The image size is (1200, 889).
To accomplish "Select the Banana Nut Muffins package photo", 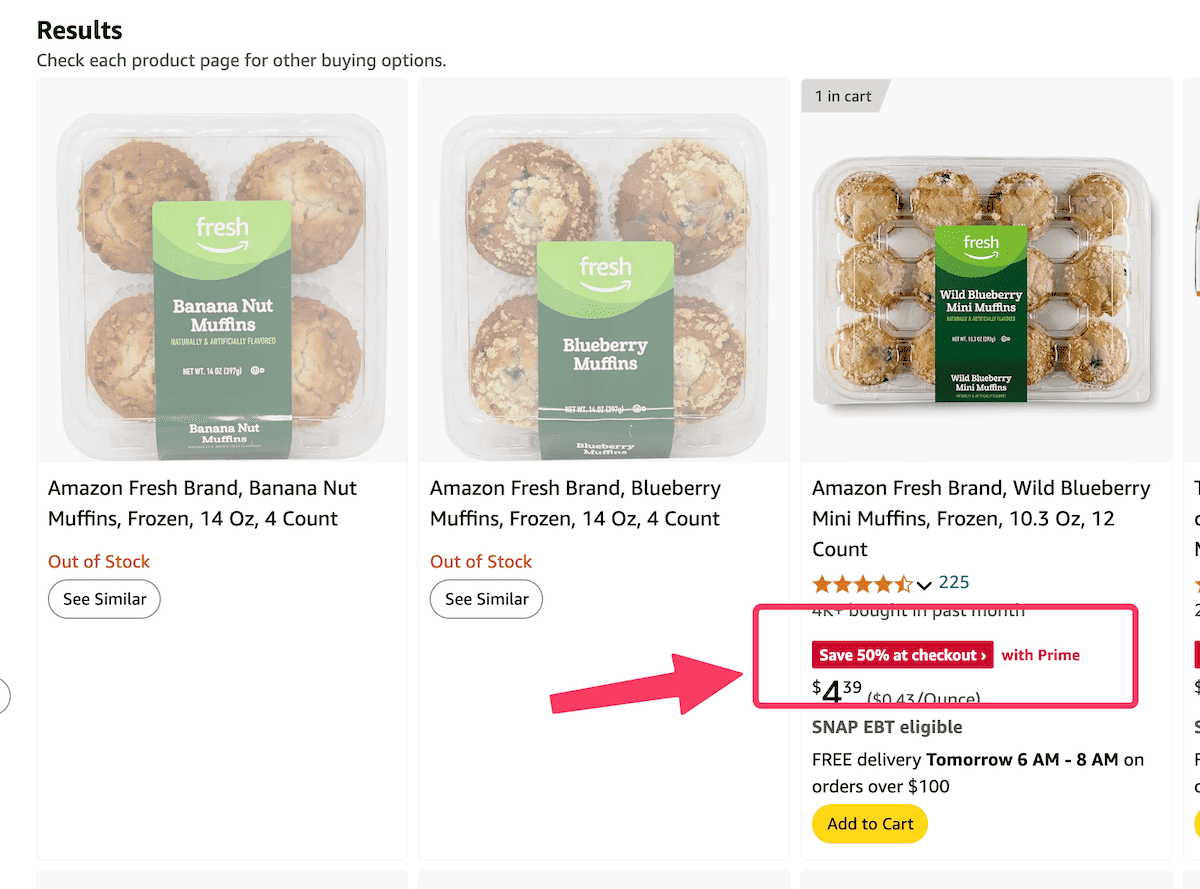I will point(222,270).
